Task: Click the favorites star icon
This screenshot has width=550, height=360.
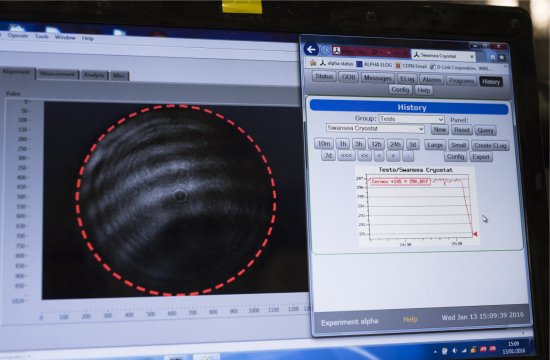Action: click(x=502, y=57)
